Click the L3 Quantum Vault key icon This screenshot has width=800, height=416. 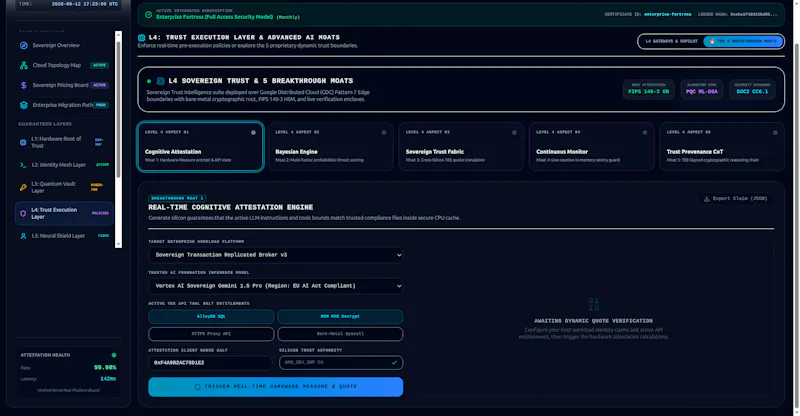(23, 187)
